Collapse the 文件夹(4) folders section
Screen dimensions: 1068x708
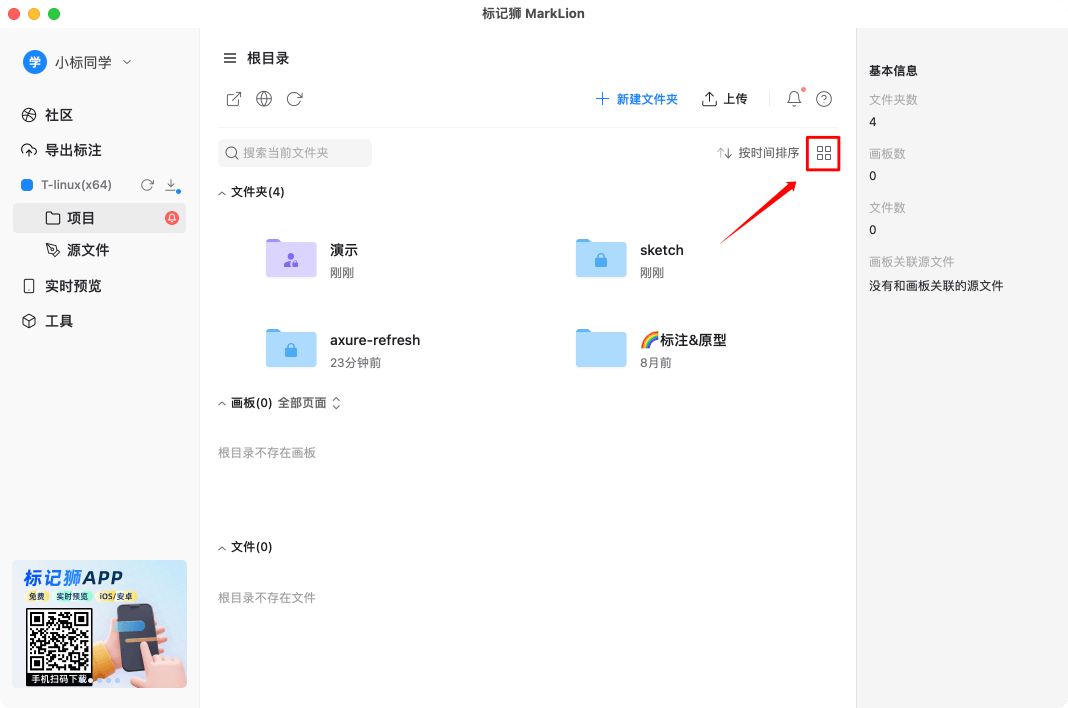221,192
